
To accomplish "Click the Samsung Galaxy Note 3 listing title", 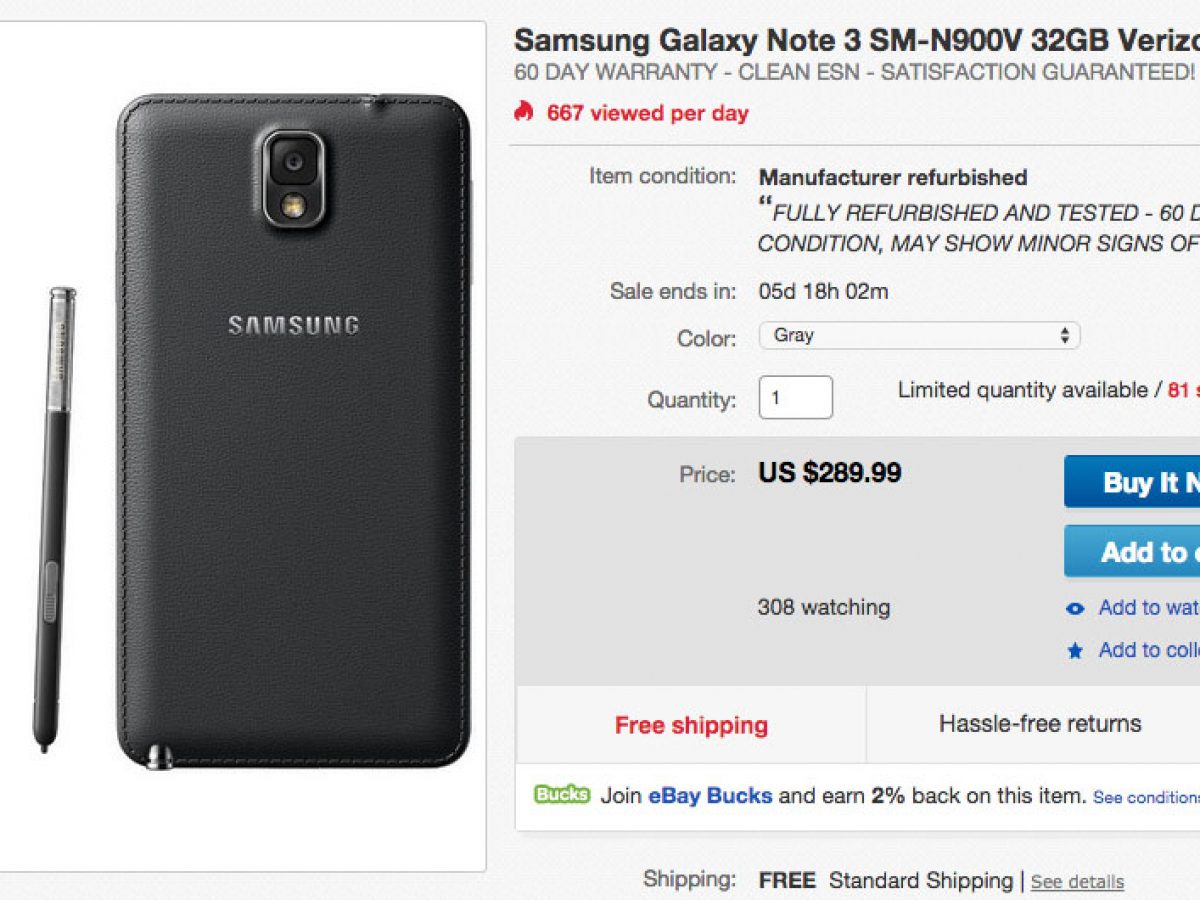I will tap(856, 40).
